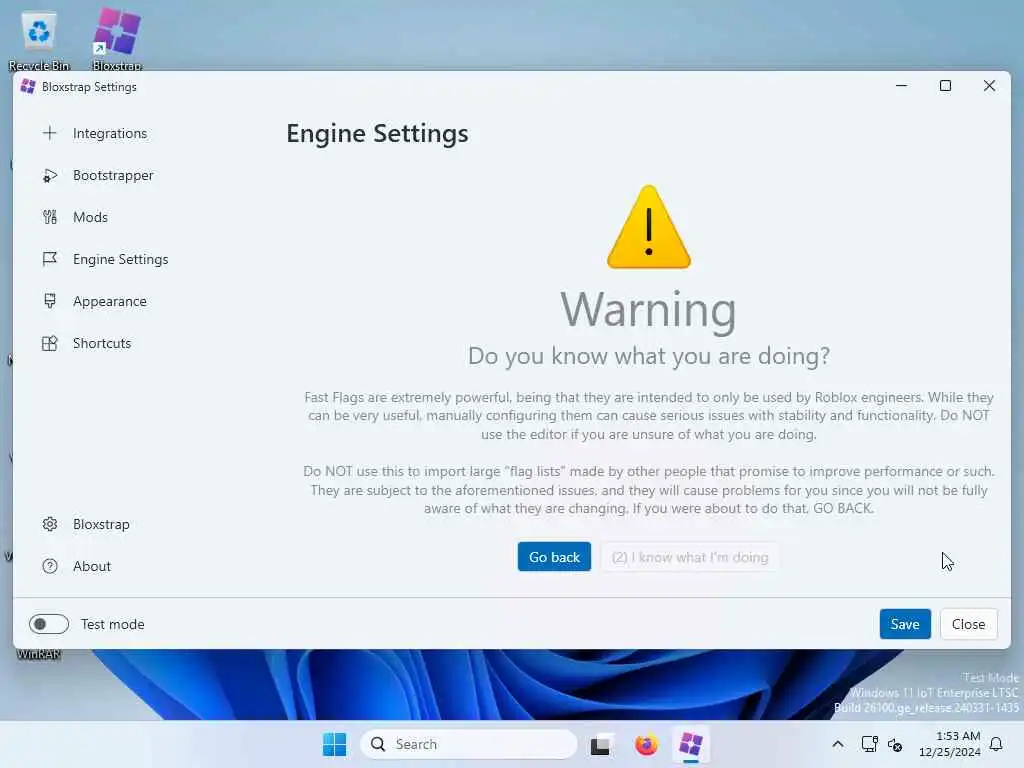Open the file manager taskbar icon

coord(601,744)
